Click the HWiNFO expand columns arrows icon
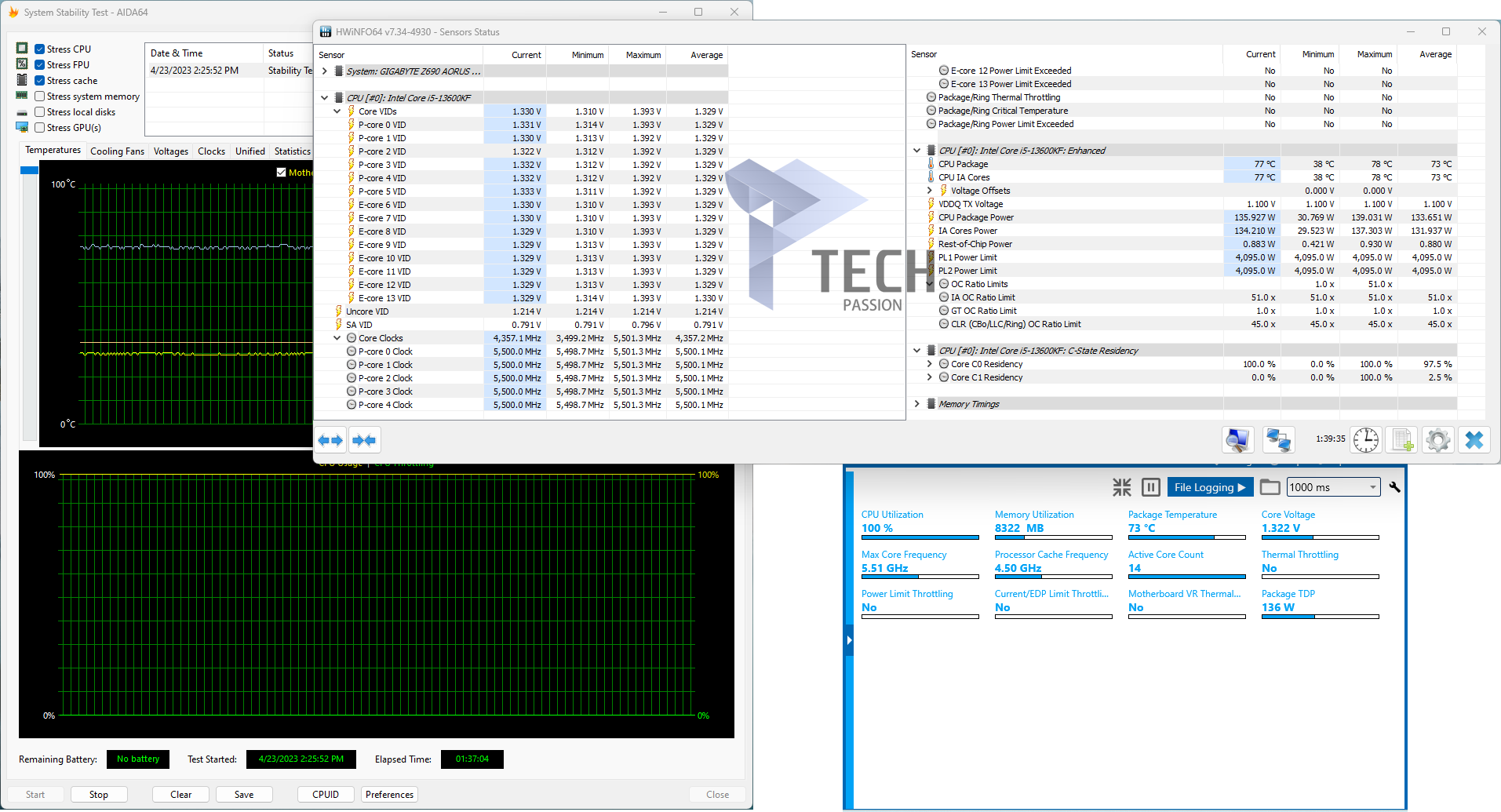1501x812 pixels. click(x=330, y=440)
